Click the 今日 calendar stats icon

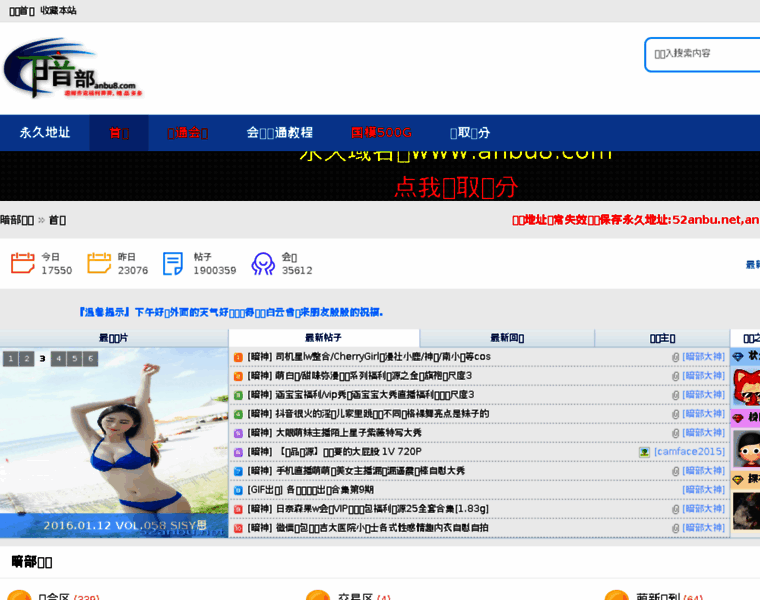click(22, 264)
